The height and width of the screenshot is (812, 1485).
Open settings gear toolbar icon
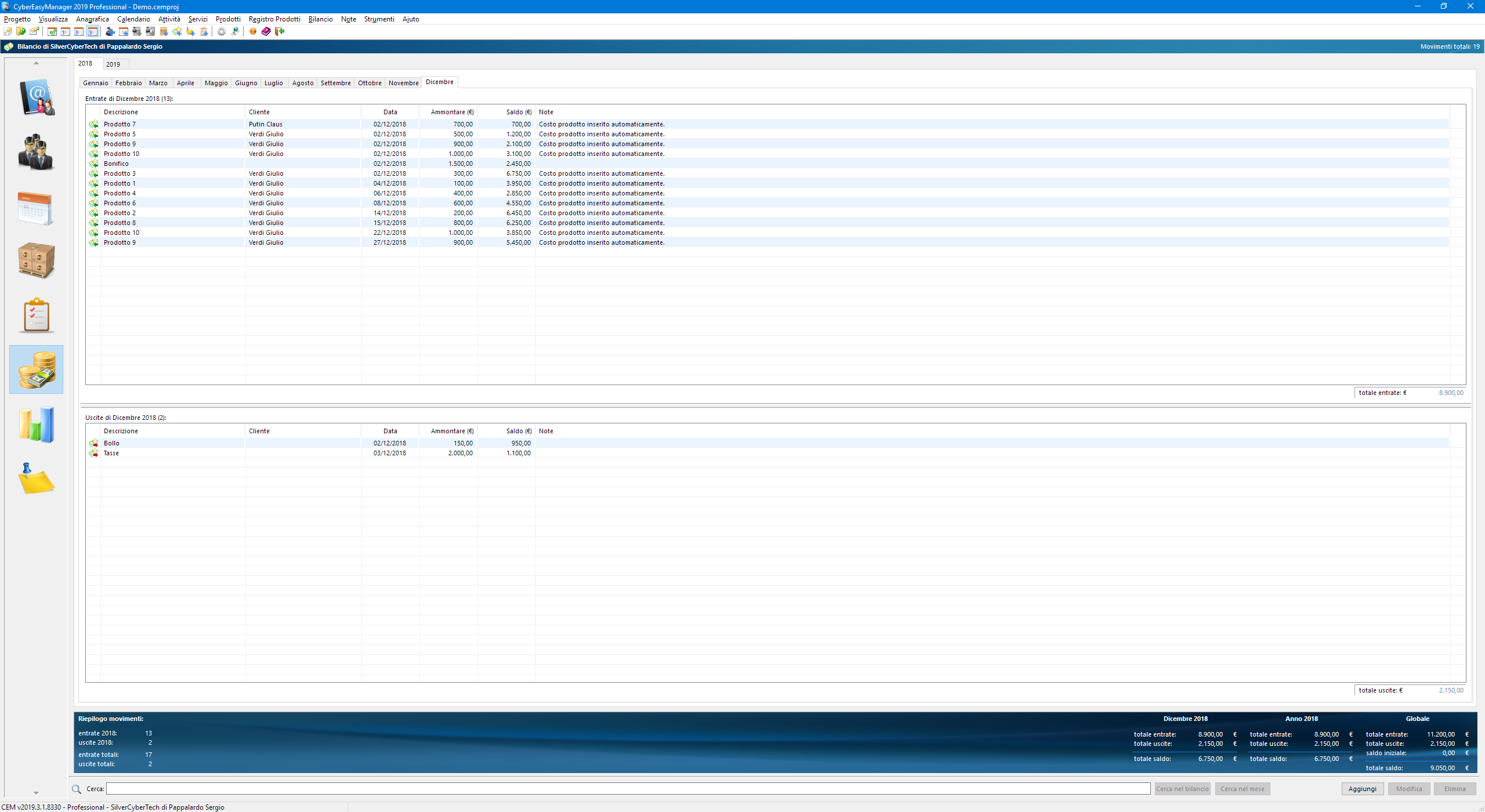[222, 31]
